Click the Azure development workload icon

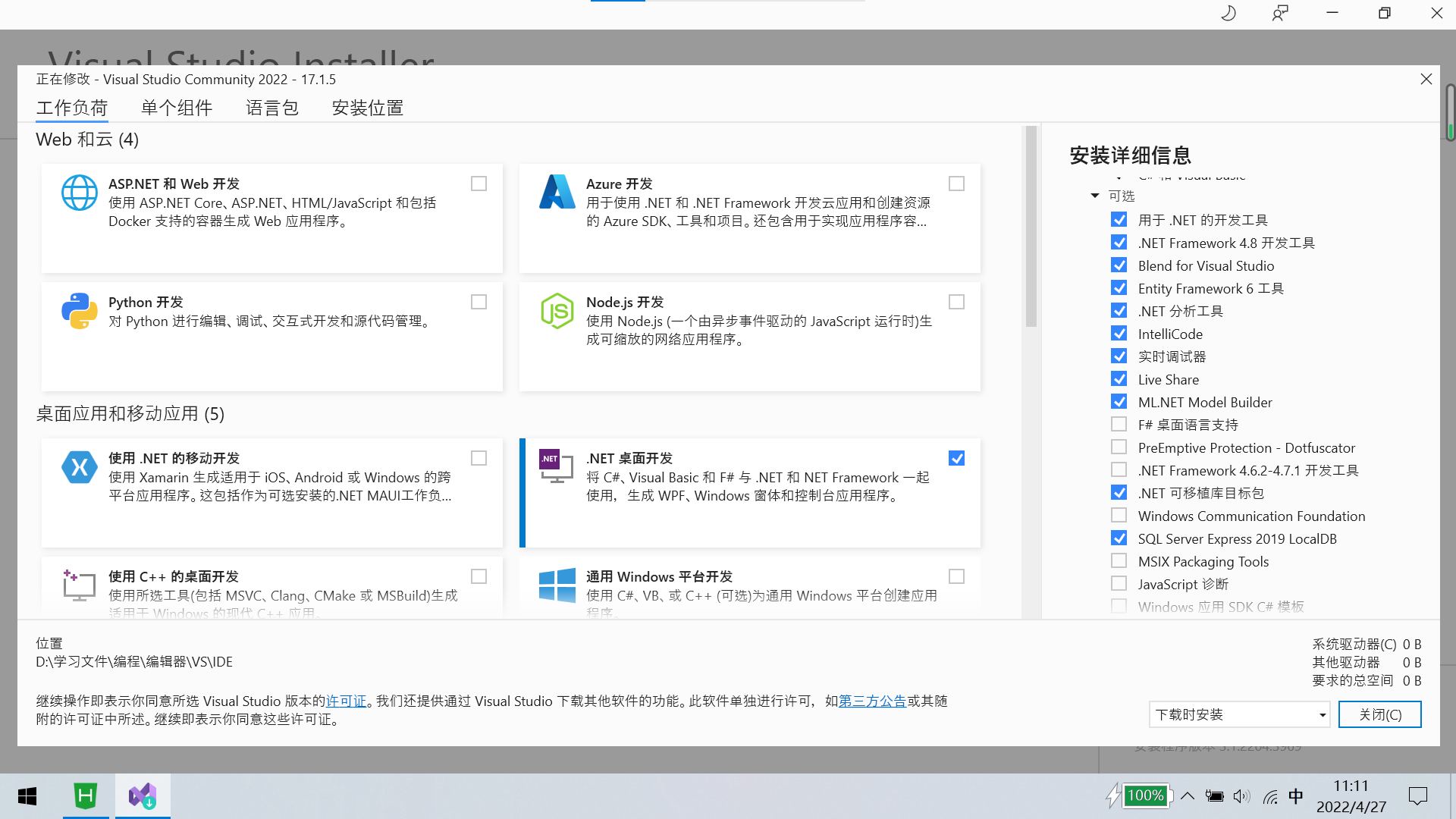coord(557,193)
